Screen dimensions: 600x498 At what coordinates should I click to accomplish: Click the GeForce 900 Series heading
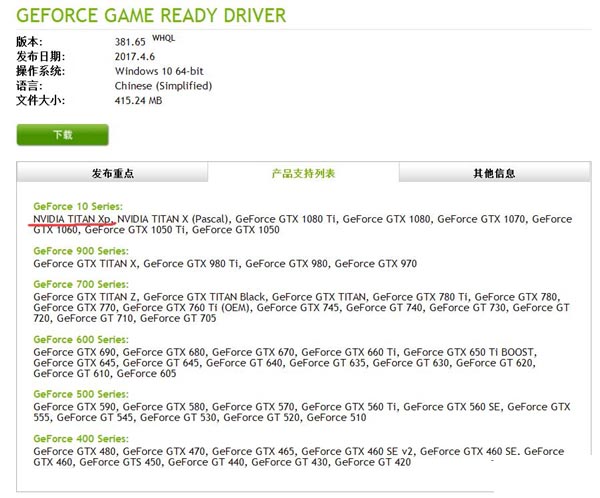point(80,251)
